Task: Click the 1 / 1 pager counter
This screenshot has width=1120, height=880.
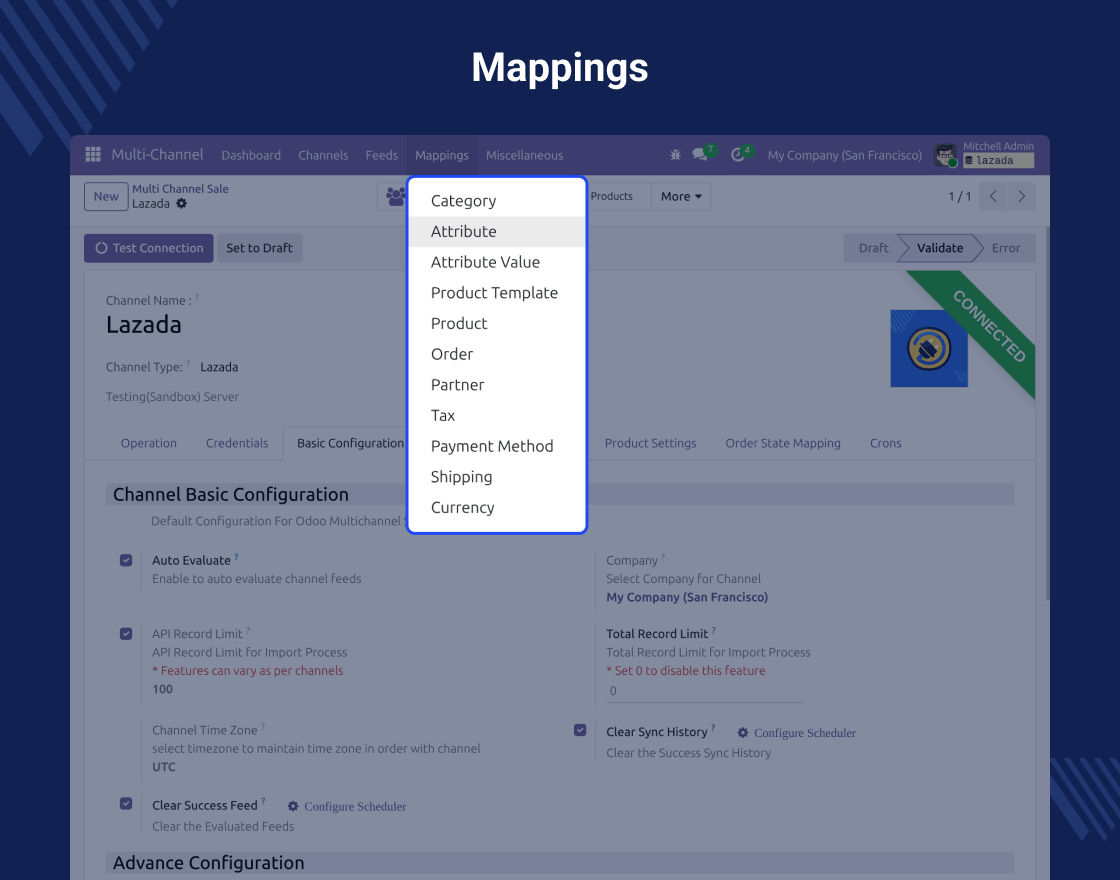Action: pyautogui.click(x=959, y=196)
